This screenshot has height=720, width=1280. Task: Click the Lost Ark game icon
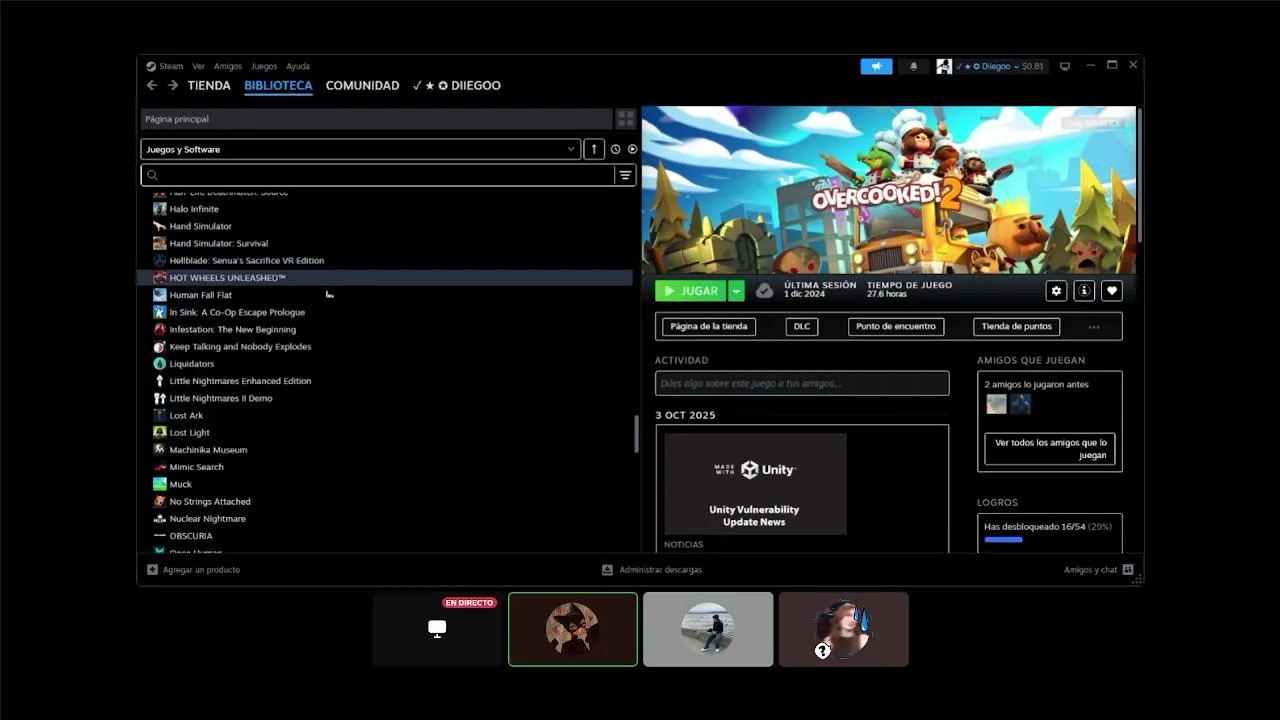point(160,415)
